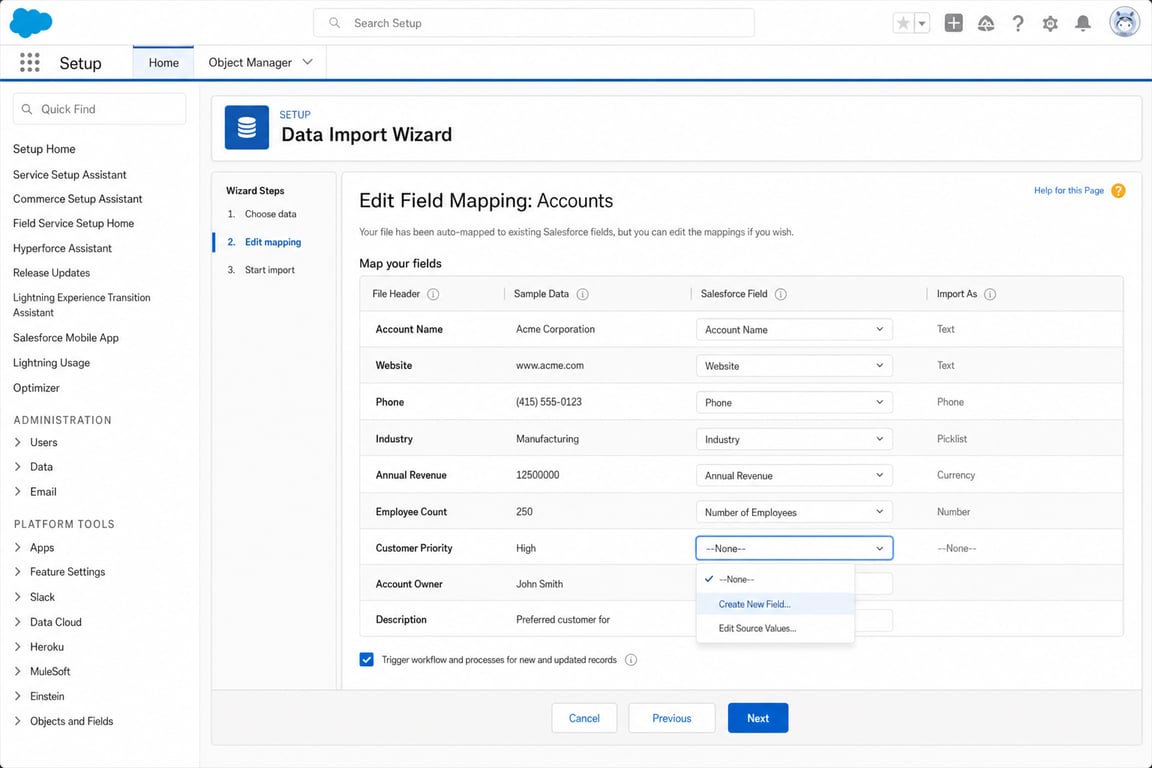
Task: Switch to the Home tab
Action: click(163, 62)
